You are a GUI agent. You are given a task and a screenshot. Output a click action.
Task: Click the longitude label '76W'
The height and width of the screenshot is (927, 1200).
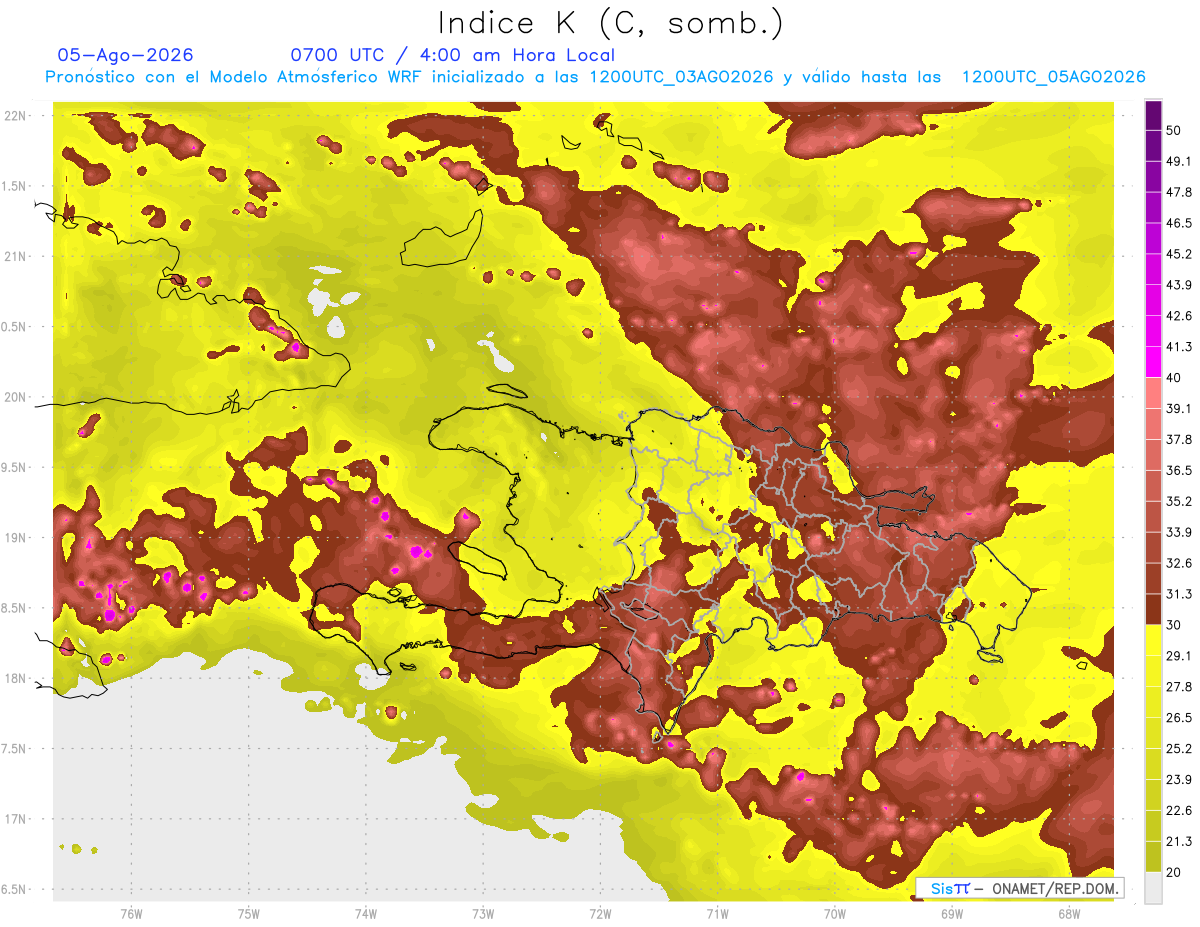point(131,914)
